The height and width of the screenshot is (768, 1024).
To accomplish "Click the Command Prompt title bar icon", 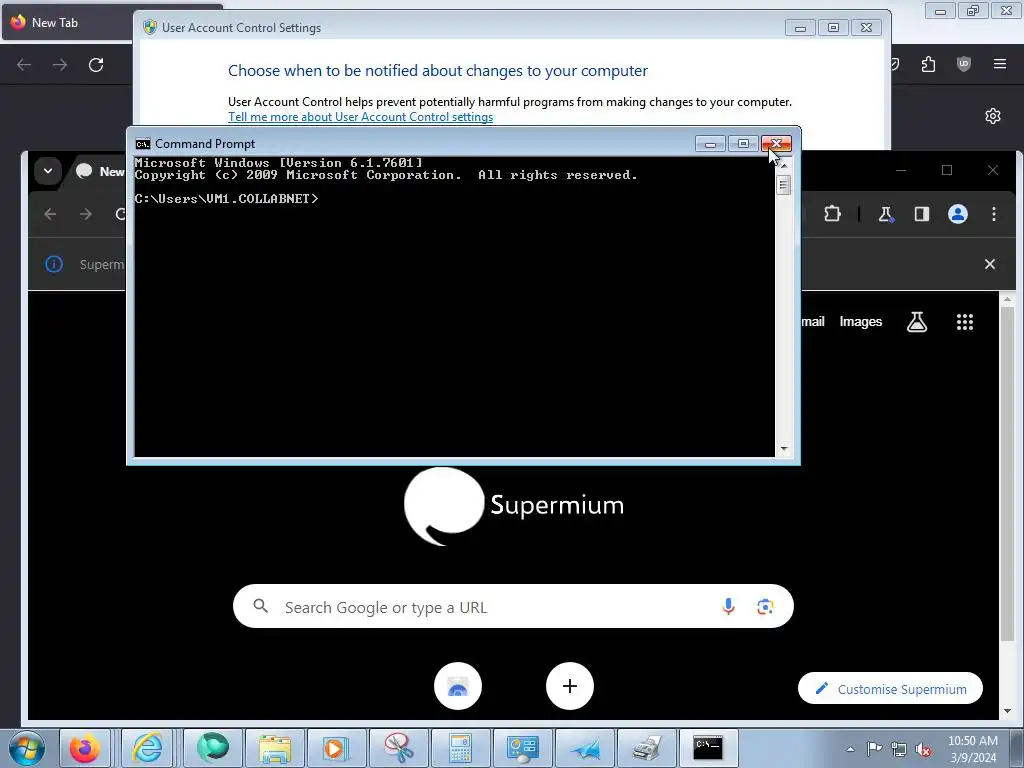I will (142, 144).
